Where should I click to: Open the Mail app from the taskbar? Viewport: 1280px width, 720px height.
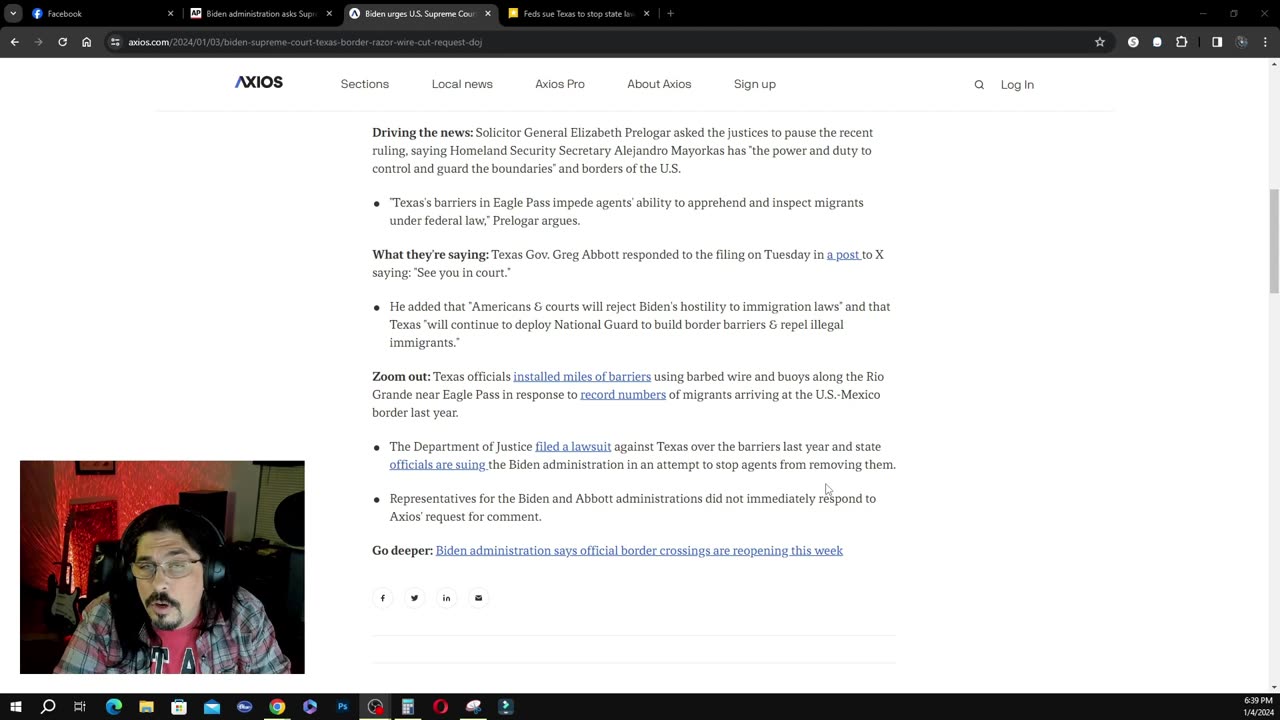click(212, 707)
